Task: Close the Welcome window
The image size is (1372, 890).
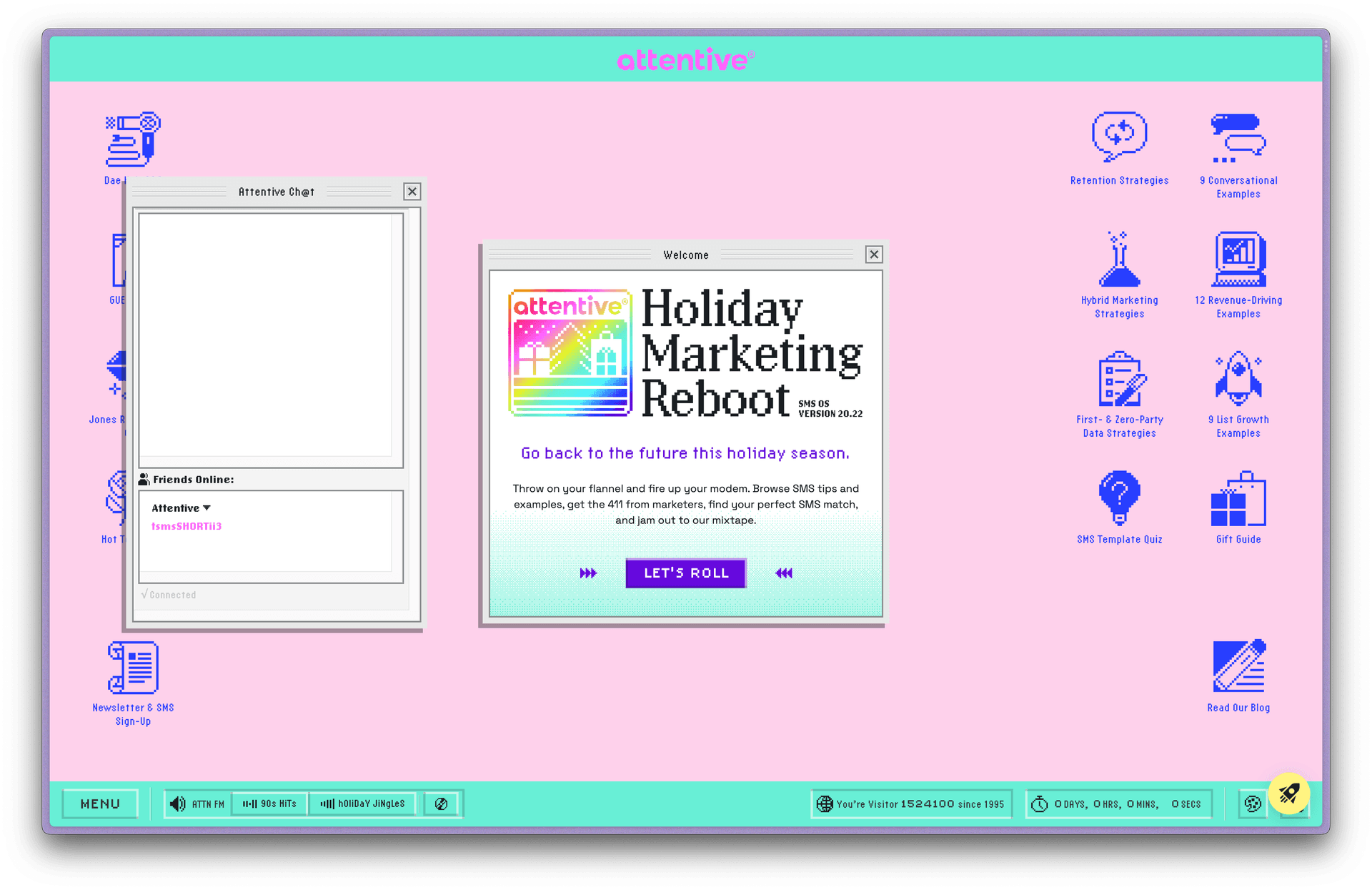Action: click(x=874, y=254)
